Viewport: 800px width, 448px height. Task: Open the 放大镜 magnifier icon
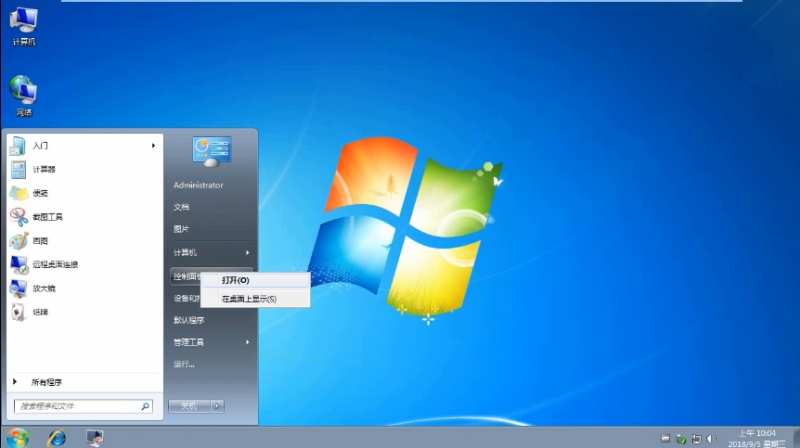18,288
